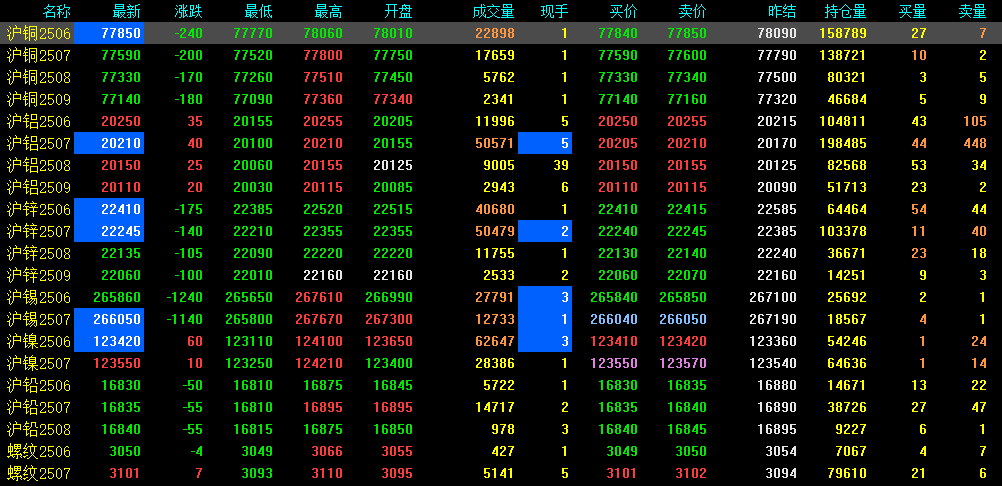Select the 沪锡2507 contract name

pyautogui.click(x=38, y=319)
